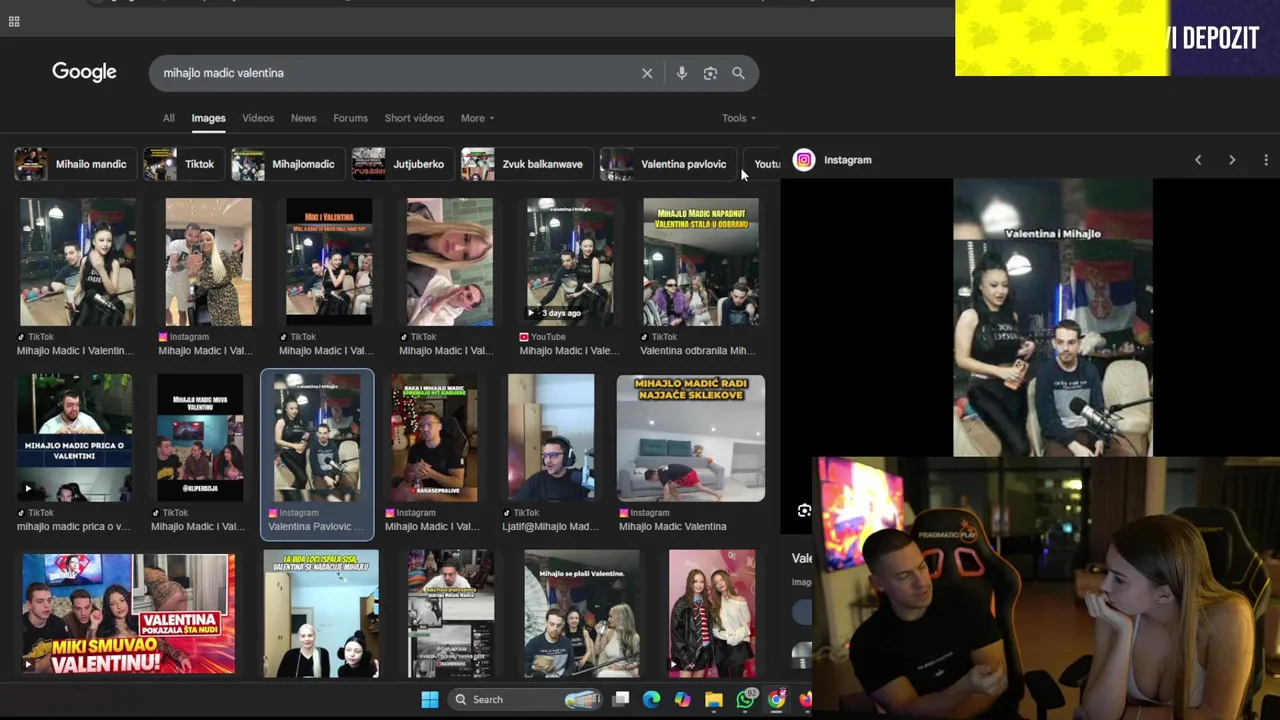Open Task View on the taskbar
Image resolution: width=1280 pixels, height=720 pixels.
click(x=621, y=699)
